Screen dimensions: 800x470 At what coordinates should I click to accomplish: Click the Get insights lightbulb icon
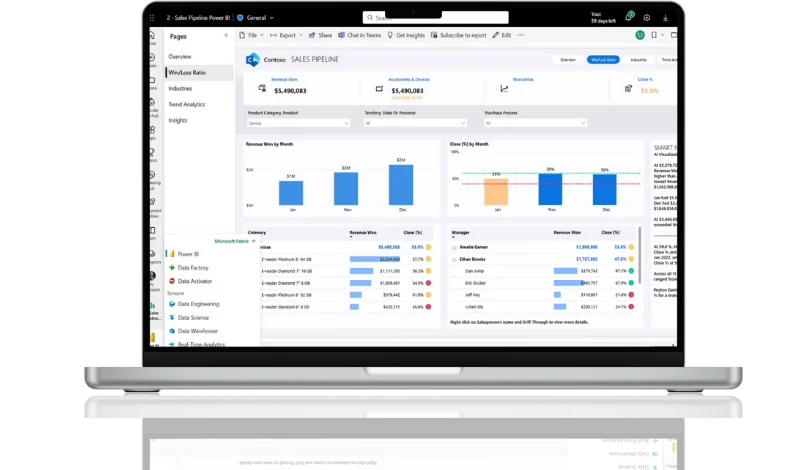(390, 35)
